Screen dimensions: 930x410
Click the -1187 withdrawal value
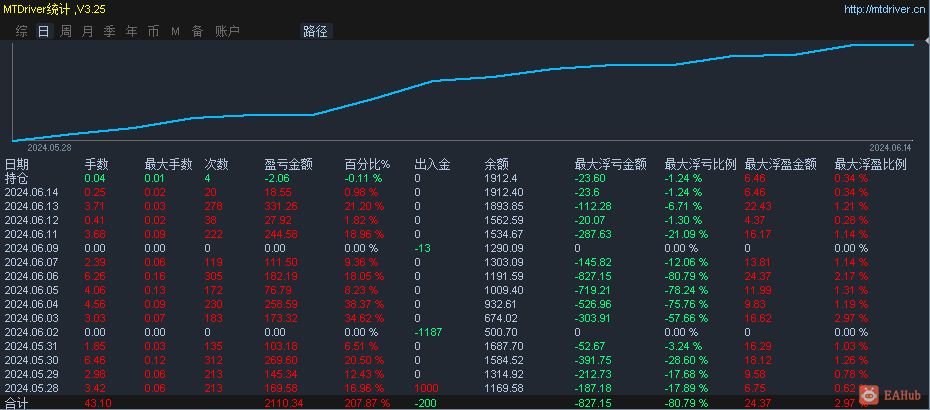tap(428, 332)
